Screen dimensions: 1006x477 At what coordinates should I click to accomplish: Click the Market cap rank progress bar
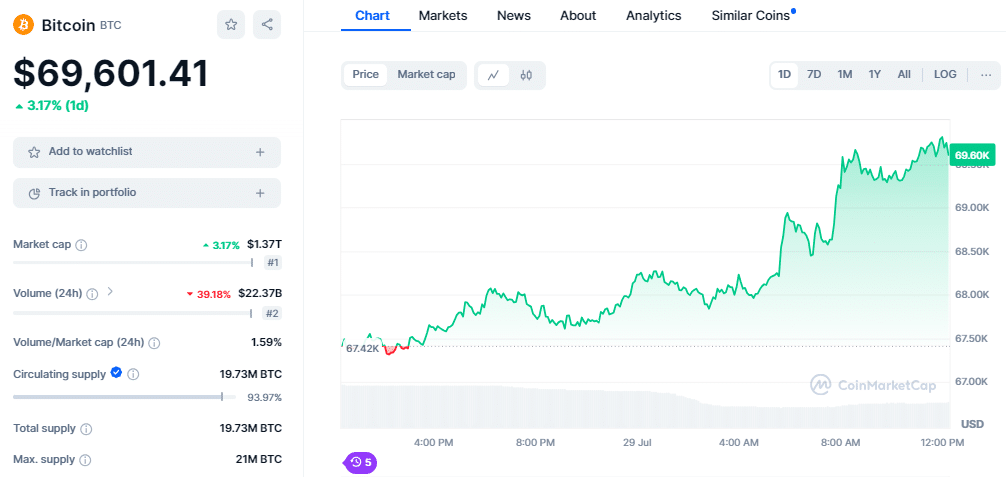pos(133,262)
